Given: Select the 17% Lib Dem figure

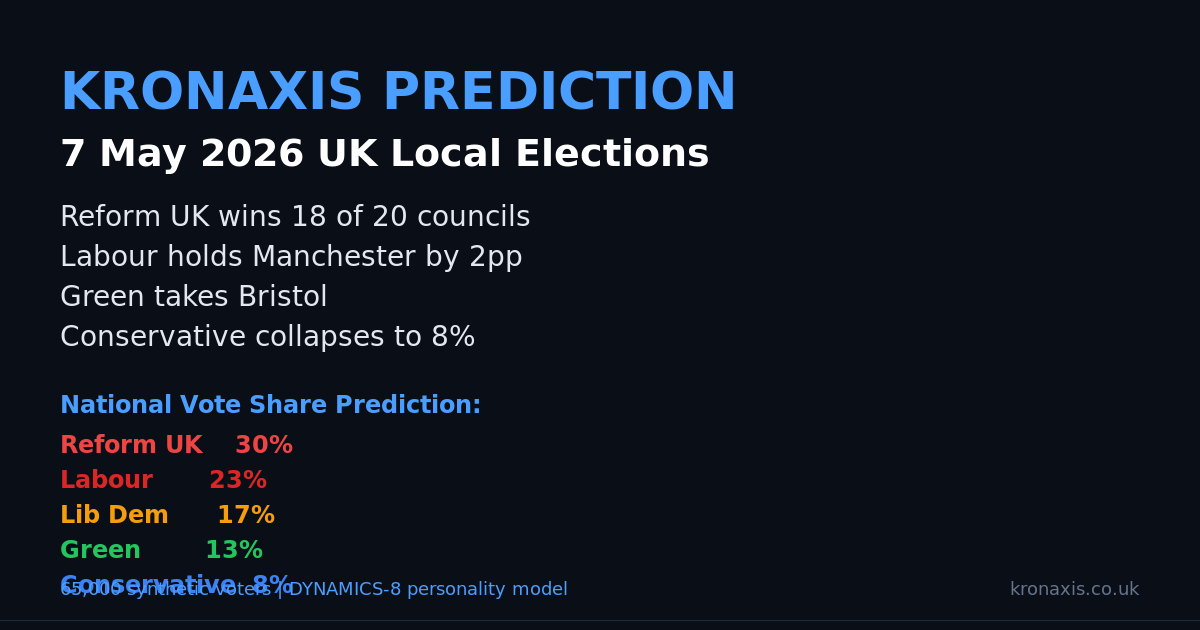Looking at the screenshot, I should pos(246,516).
